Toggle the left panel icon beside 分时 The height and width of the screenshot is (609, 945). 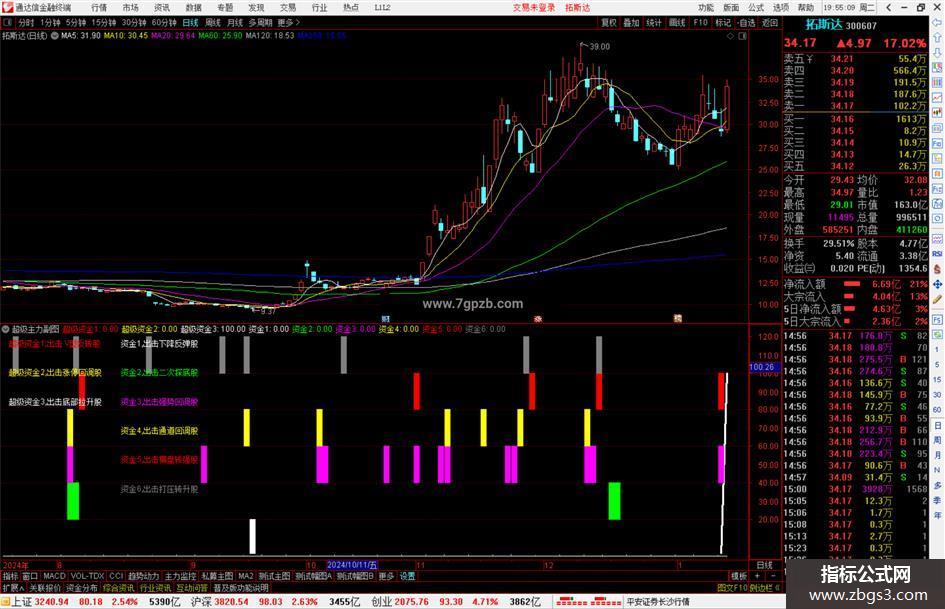(7, 22)
